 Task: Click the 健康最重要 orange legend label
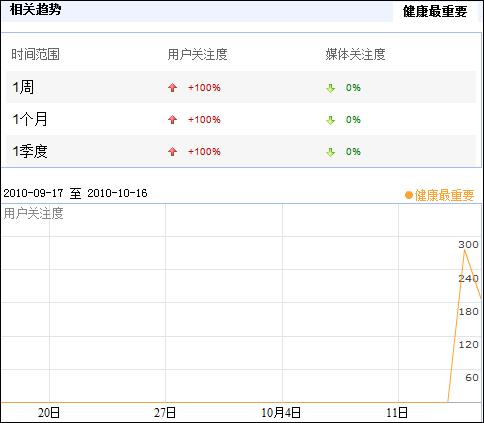[444, 195]
